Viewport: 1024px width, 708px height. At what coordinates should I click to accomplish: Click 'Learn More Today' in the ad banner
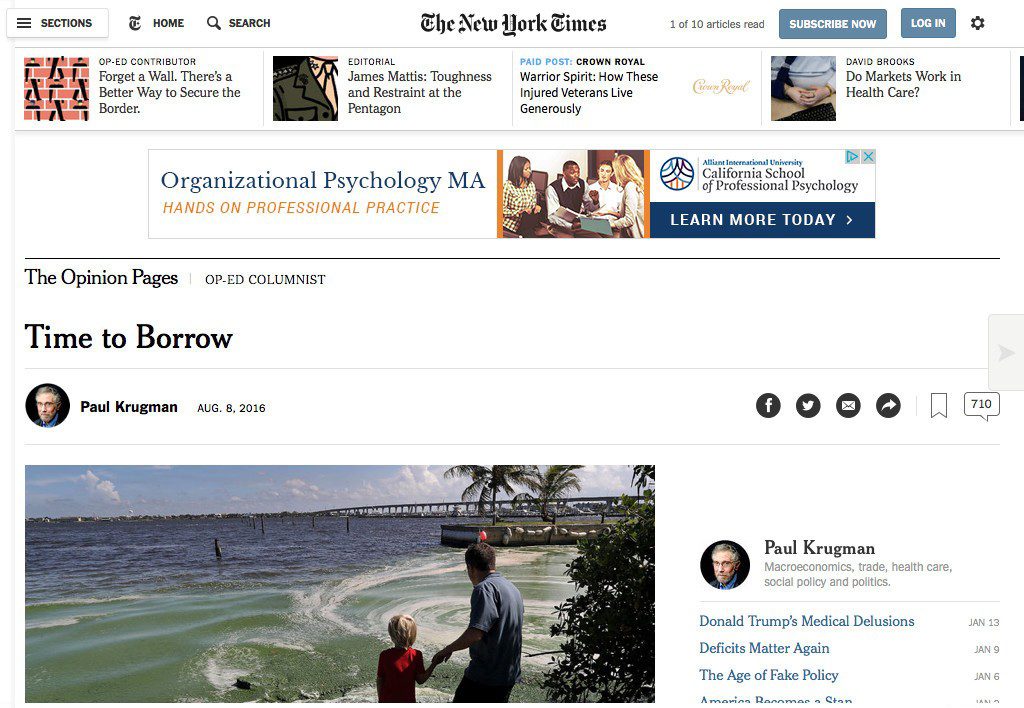pos(762,220)
